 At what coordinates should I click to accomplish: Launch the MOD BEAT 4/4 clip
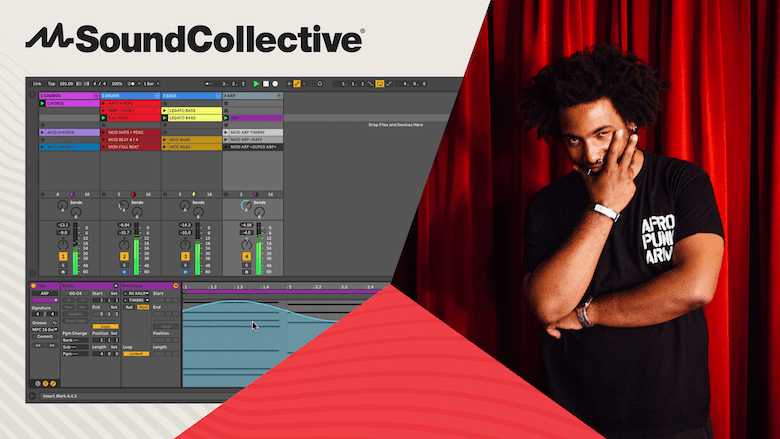[x=103, y=140]
